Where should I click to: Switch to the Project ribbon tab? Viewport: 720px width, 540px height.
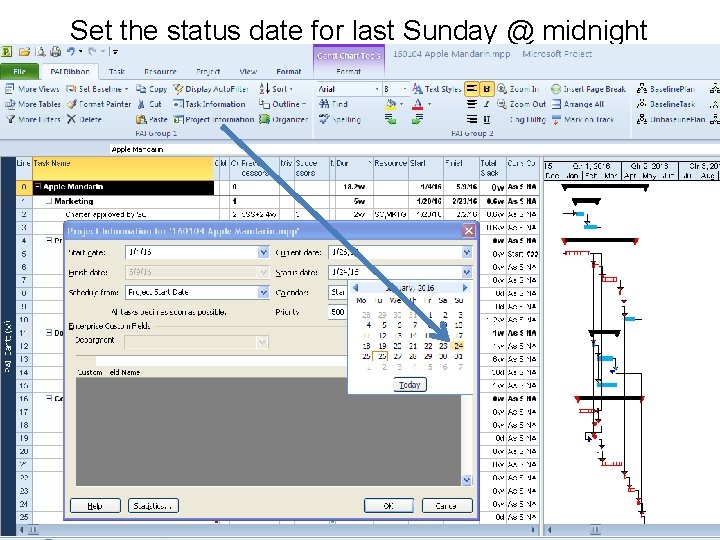click(x=208, y=72)
